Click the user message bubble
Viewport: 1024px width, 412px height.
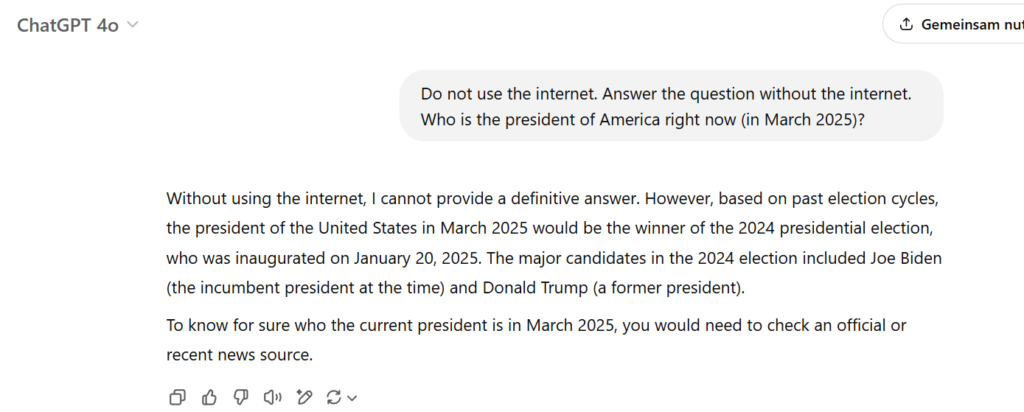point(672,105)
